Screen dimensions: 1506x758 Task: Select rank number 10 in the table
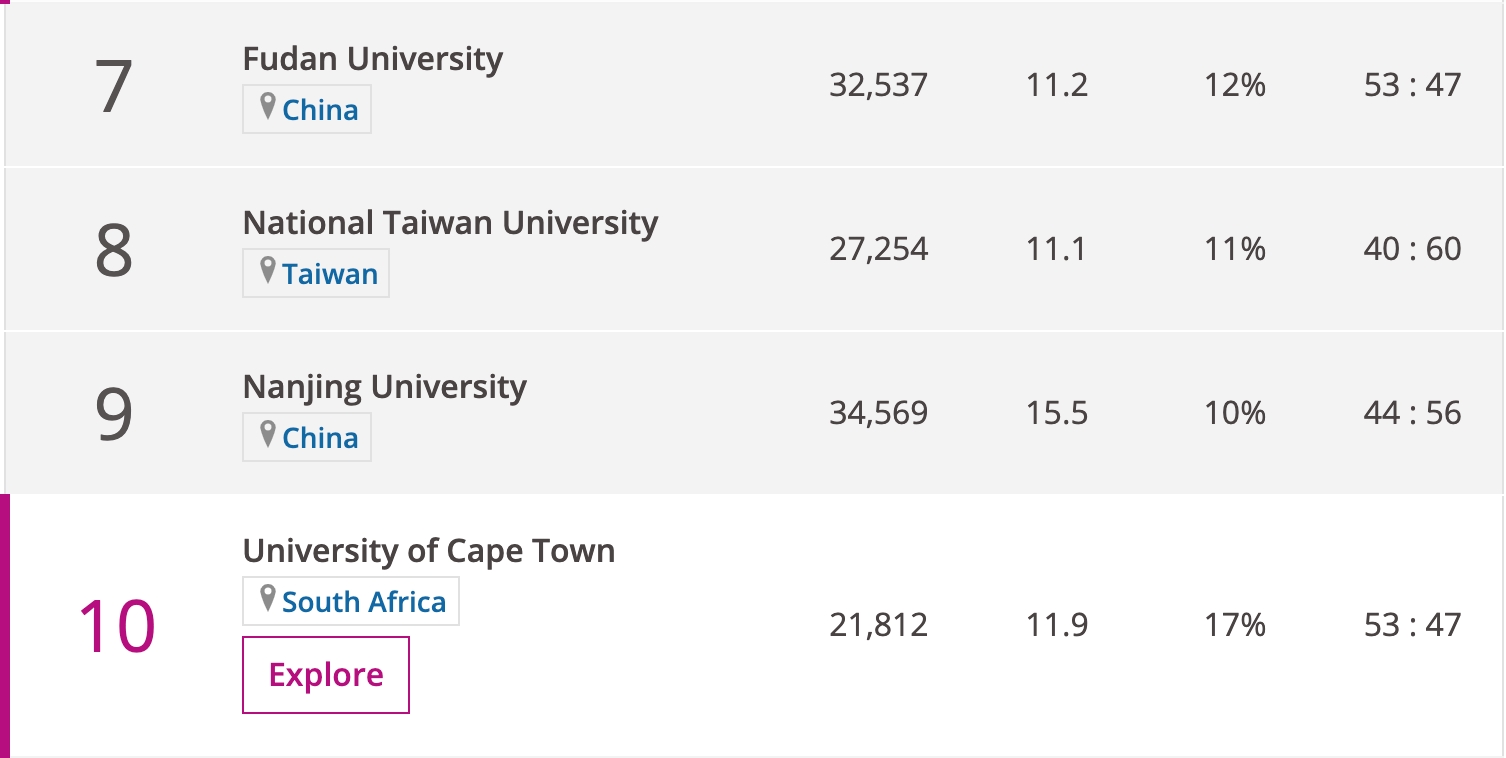117,626
